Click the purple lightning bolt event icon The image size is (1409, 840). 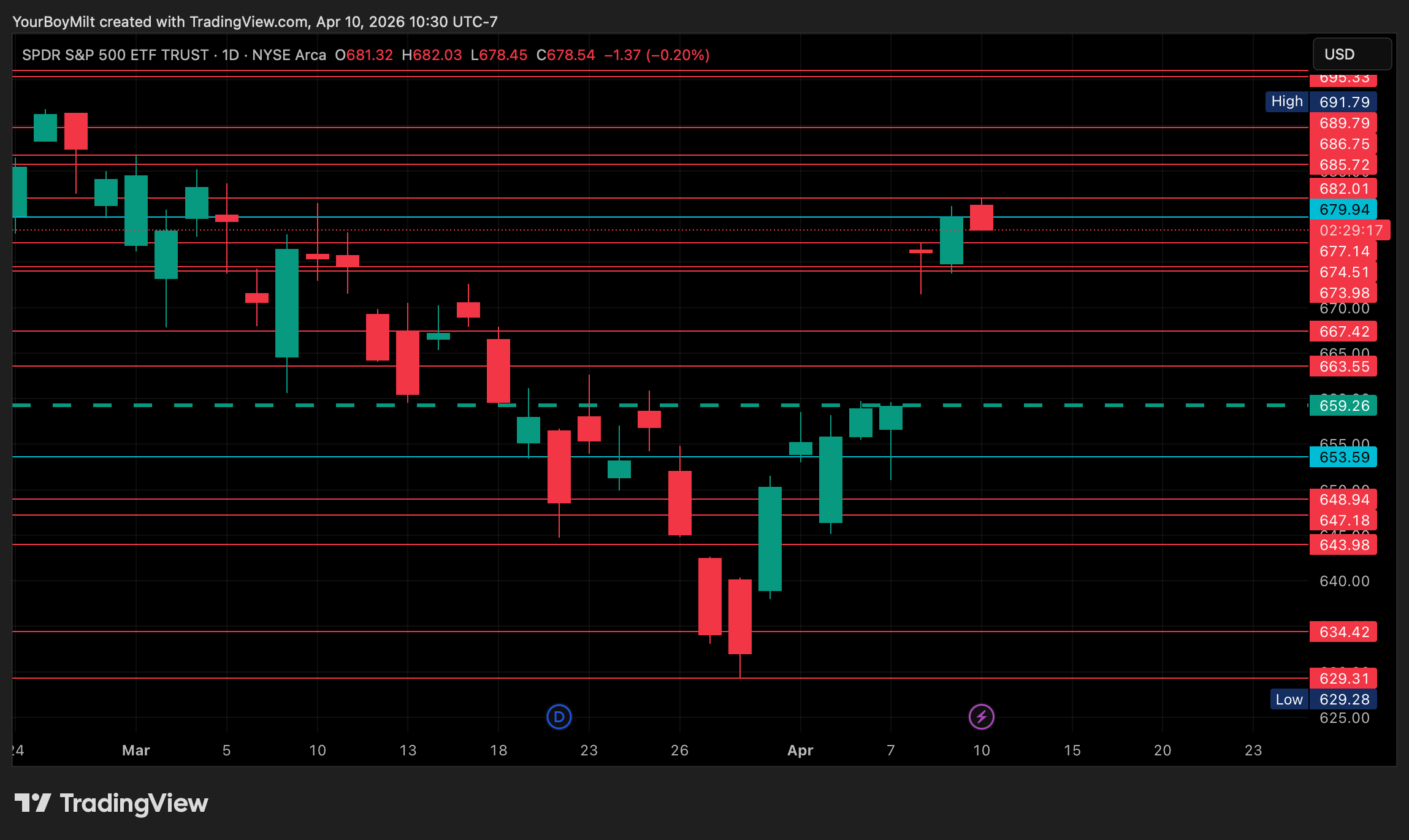point(981,717)
